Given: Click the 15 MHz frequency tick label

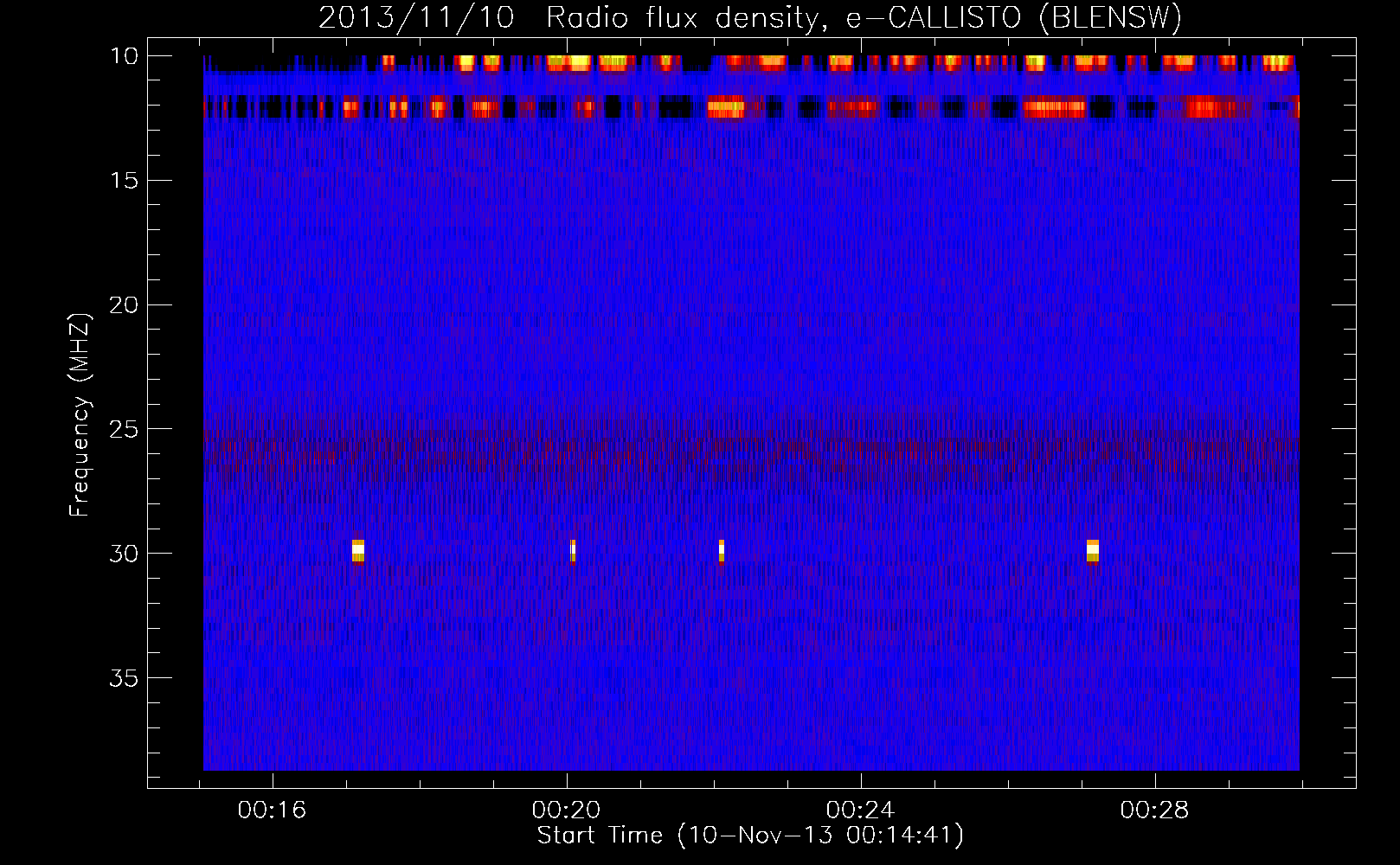Looking at the screenshot, I should [x=124, y=181].
